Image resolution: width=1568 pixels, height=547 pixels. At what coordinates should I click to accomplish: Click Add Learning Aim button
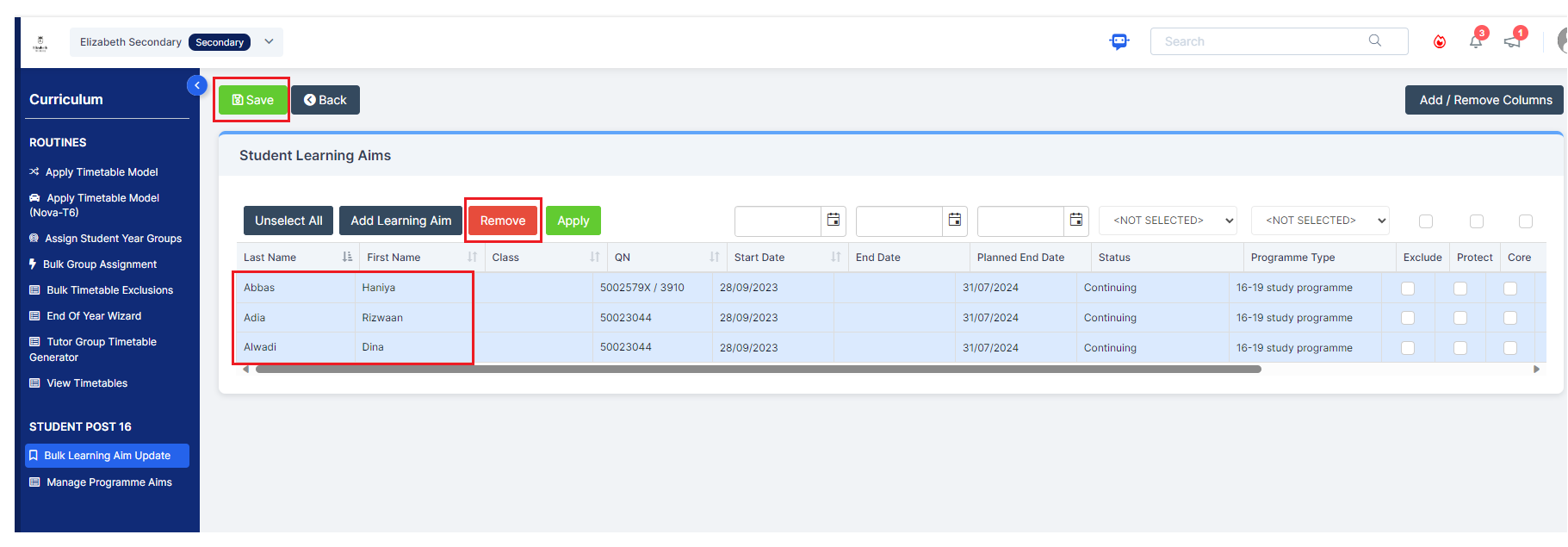pyautogui.click(x=400, y=221)
